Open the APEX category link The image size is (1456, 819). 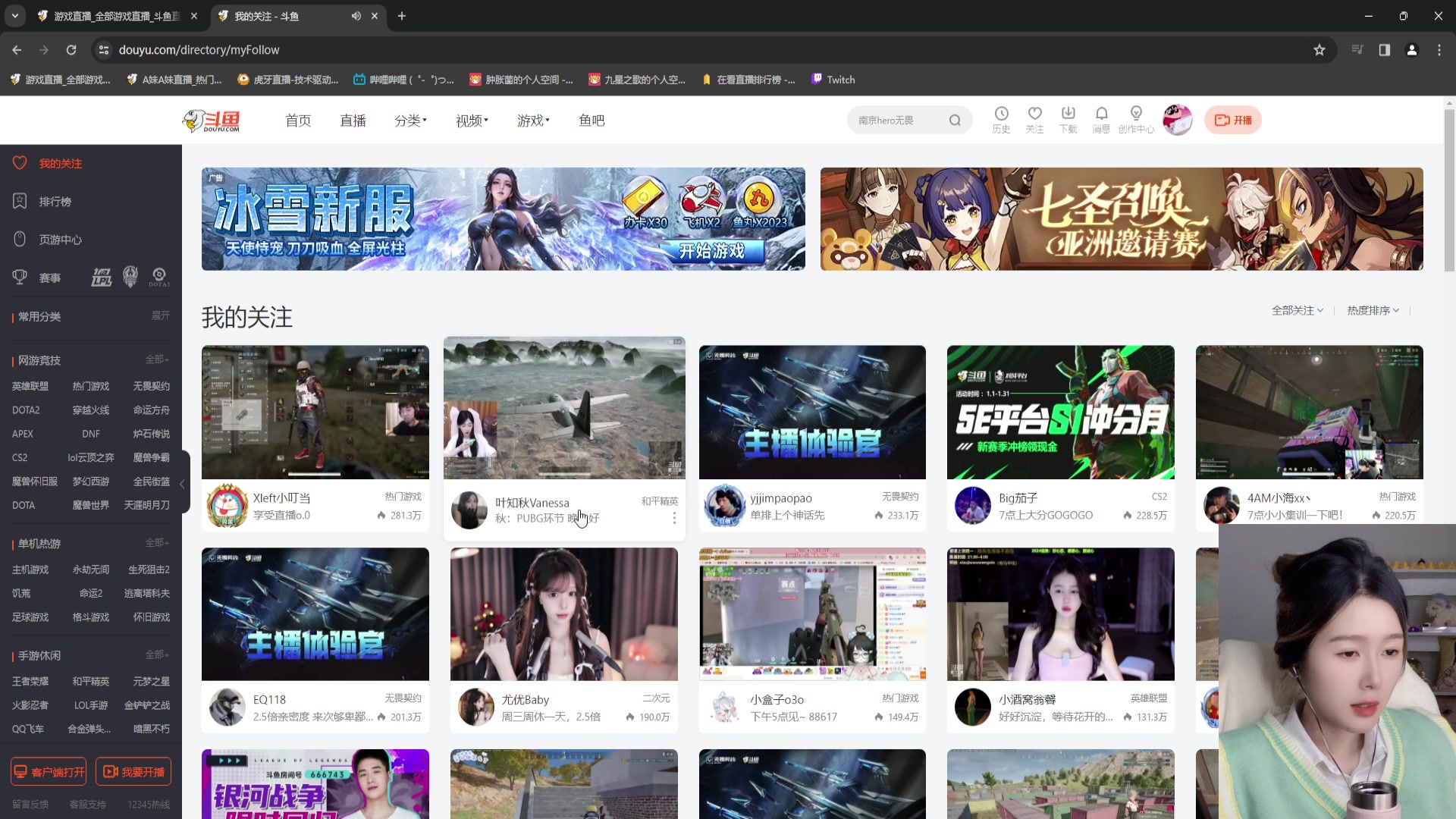[23, 435]
